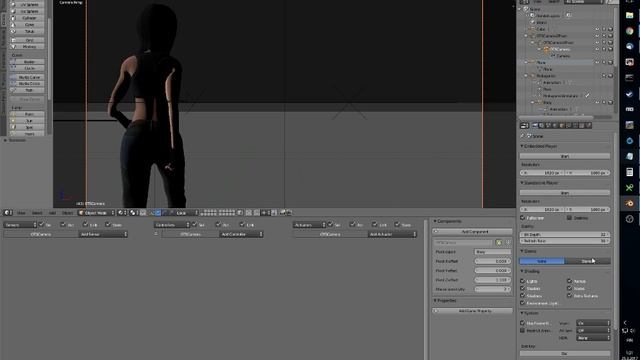Click Add Component button
The image size is (640, 360).
pyautogui.click(x=473, y=231)
